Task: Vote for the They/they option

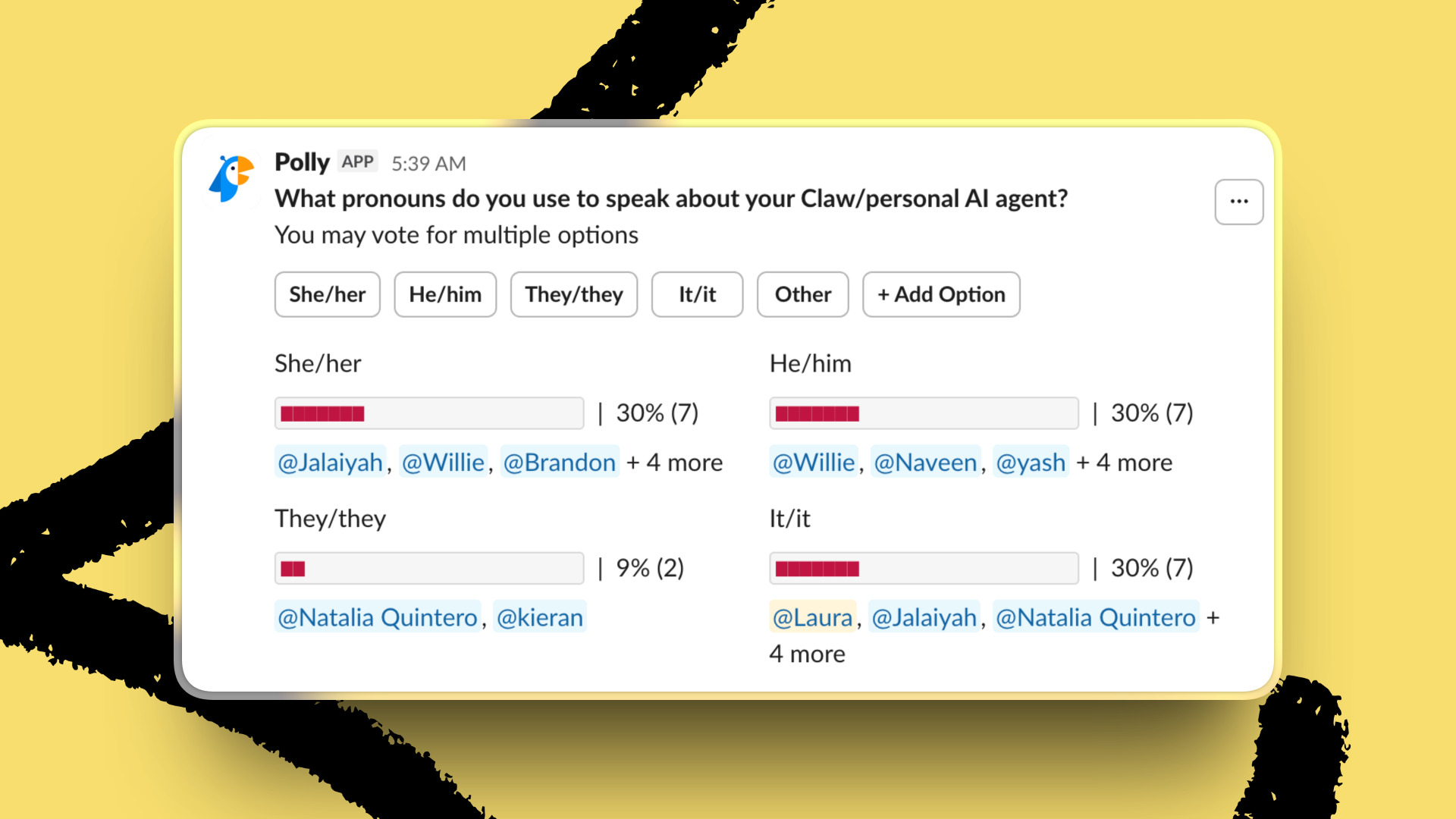Action: pos(573,294)
